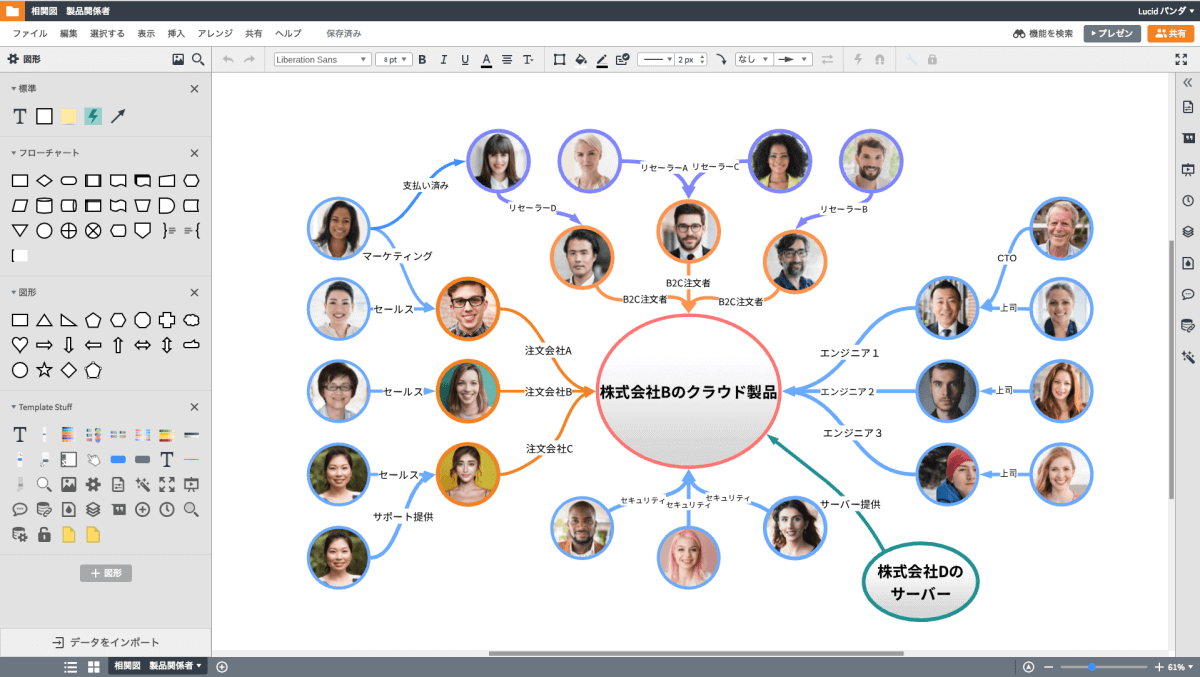Image resolution: width=1200 pixels, height=677 pixels.
Task: Open the アレンジ menu
Action: (x=215, y=33)
